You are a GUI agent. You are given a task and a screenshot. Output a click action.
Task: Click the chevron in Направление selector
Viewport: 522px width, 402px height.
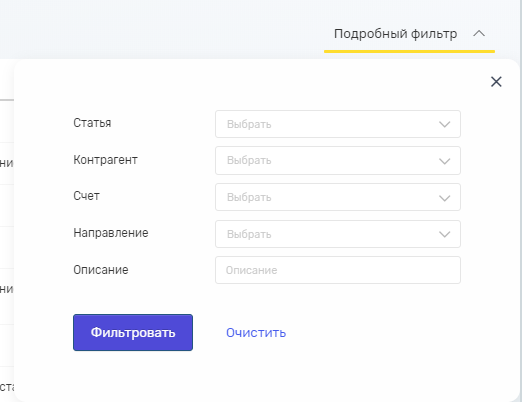tap(445, 234)
